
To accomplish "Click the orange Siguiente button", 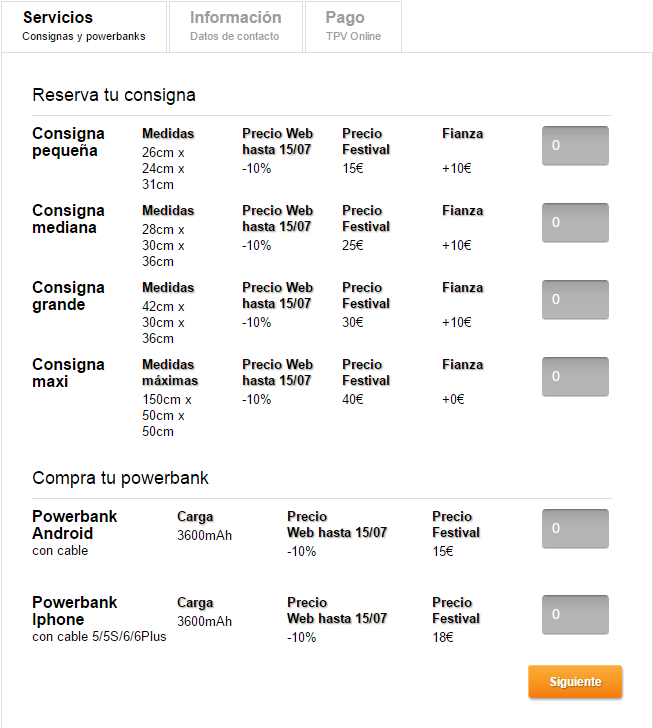I will 575,681.
